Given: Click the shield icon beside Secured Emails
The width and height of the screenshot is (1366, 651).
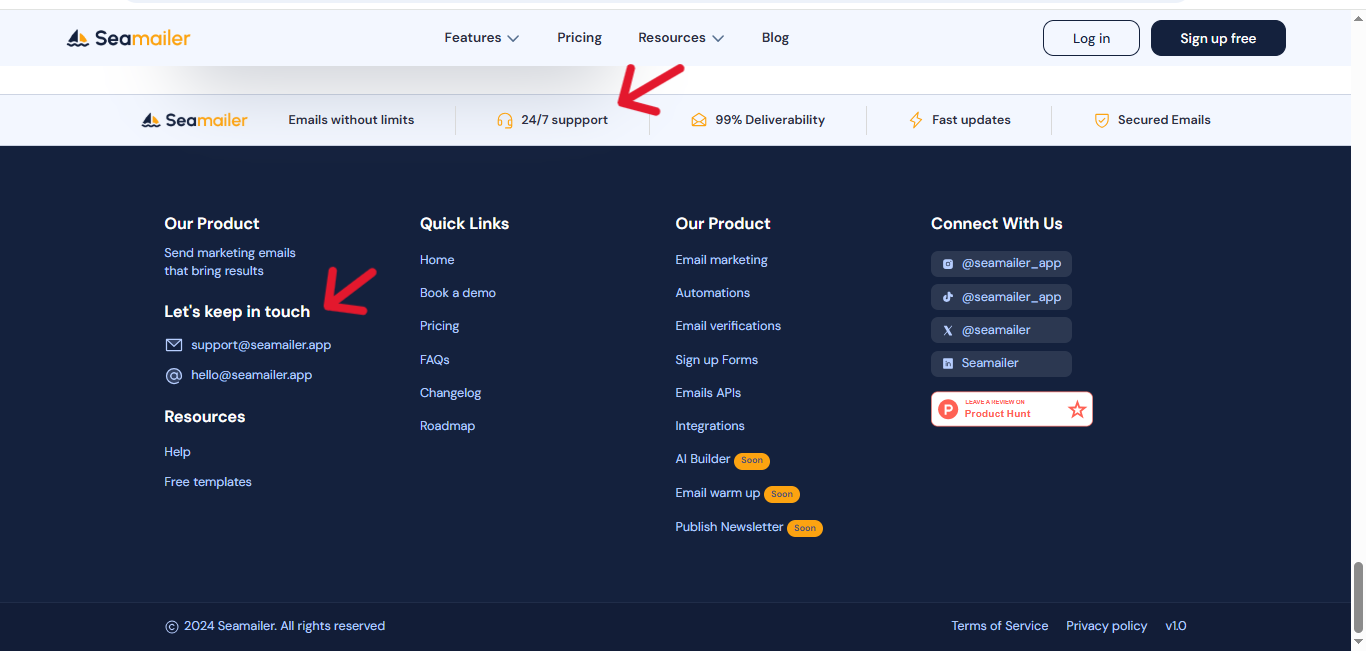Looking at the screenshot, I should point(1101,120).
